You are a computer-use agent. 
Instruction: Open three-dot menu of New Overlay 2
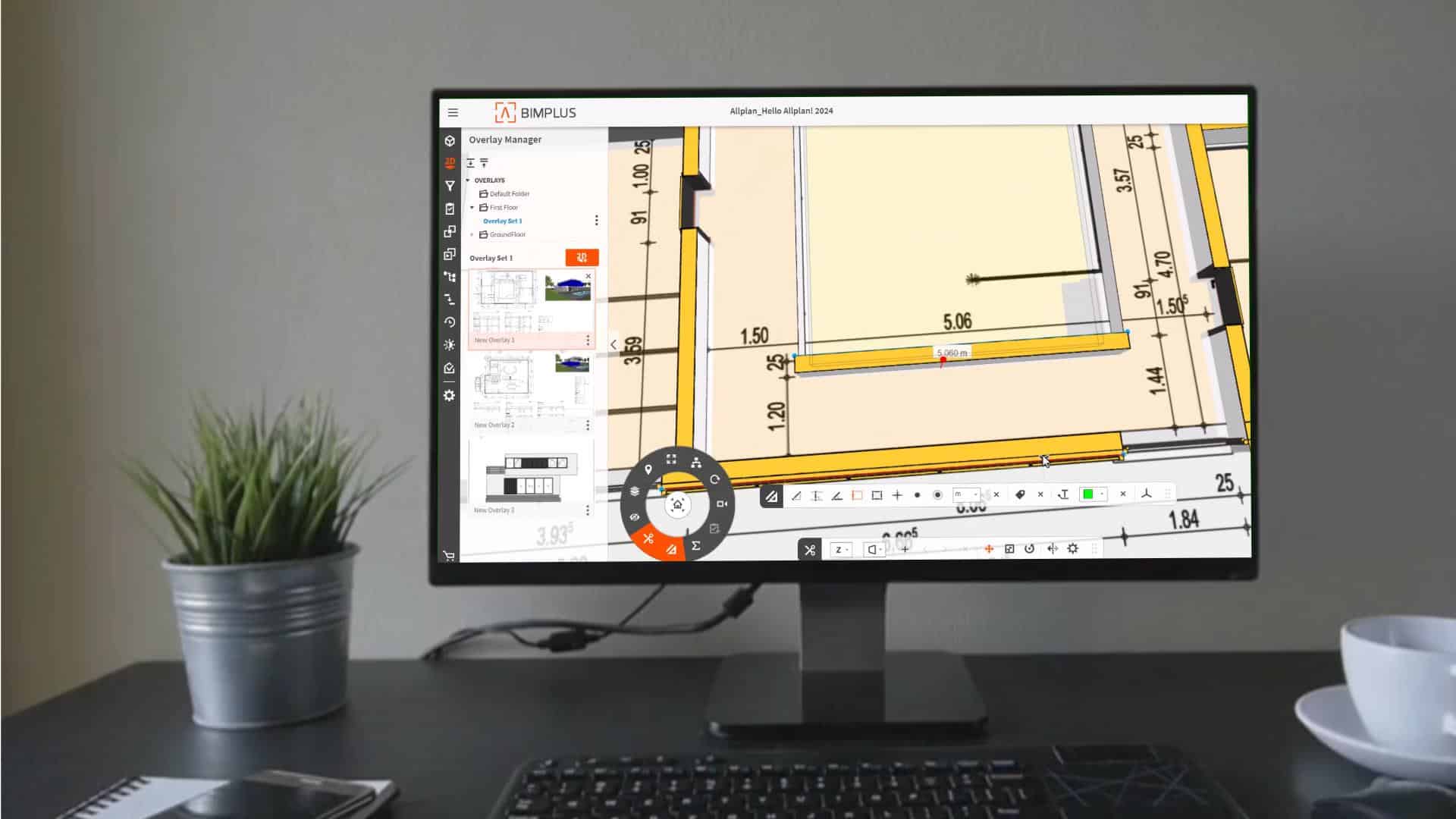pyautogui.click(x=588, y=425)
